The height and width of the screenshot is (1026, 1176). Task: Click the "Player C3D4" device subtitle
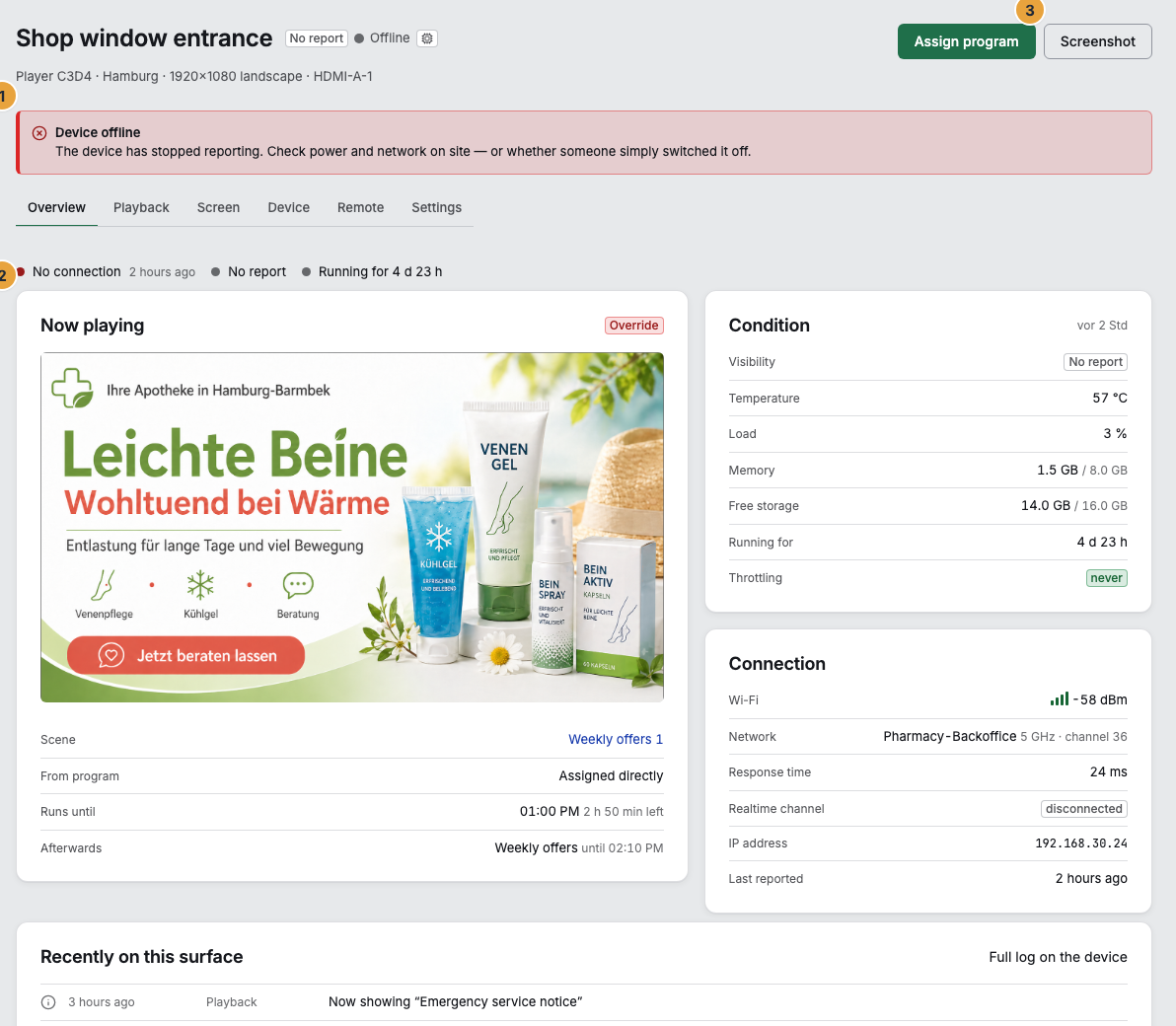pos(53,77)
